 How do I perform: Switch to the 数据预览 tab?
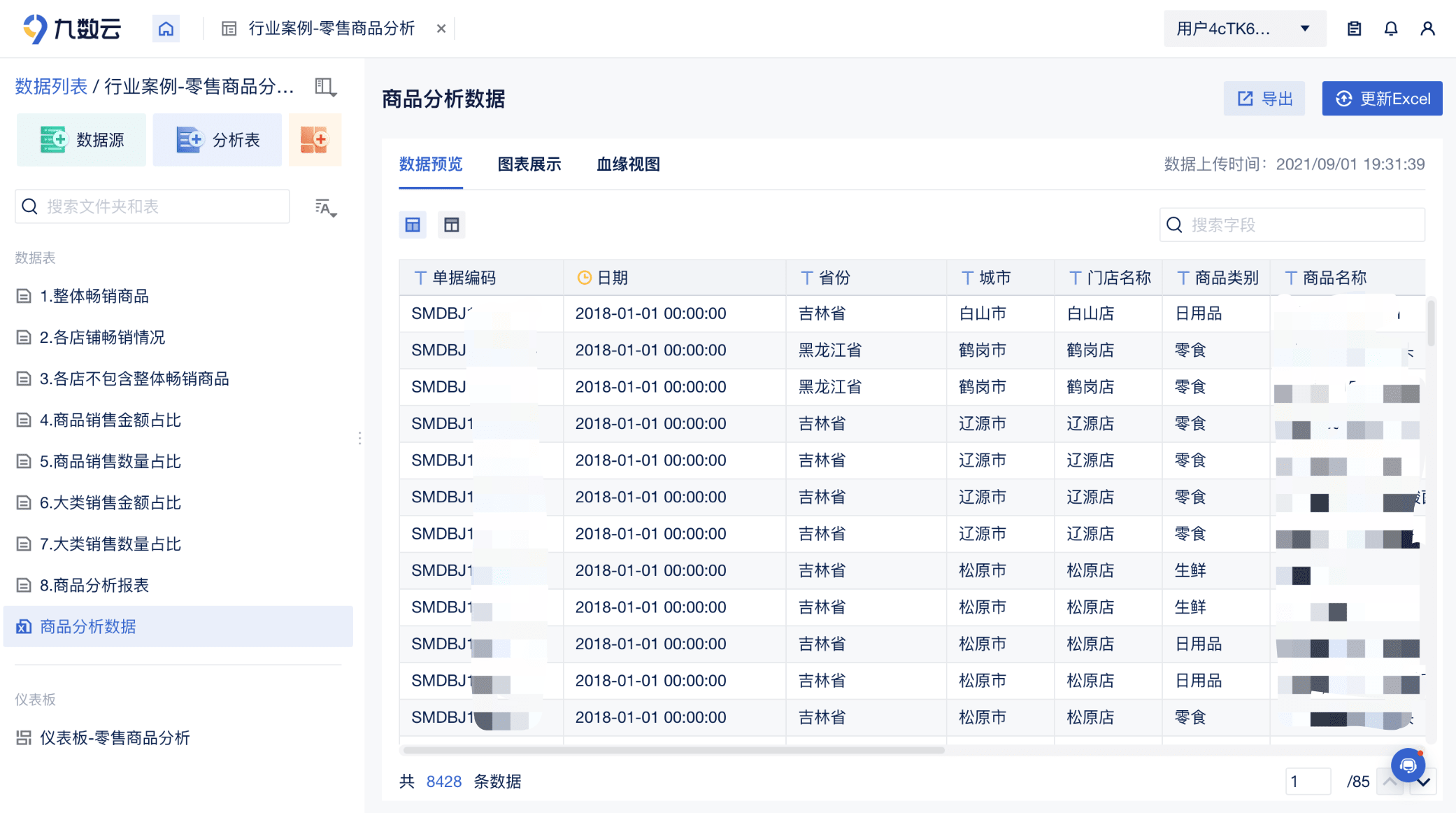pos(431,164)
